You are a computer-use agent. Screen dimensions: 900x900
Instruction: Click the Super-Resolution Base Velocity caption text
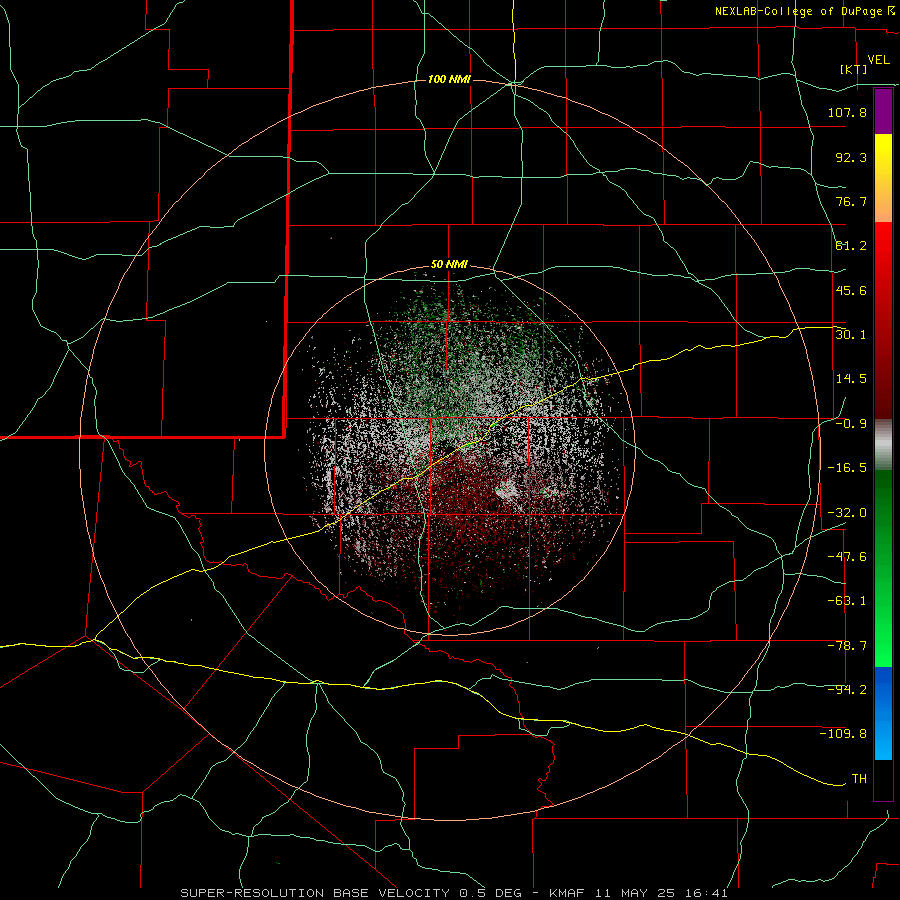click(x=453, y=893)
